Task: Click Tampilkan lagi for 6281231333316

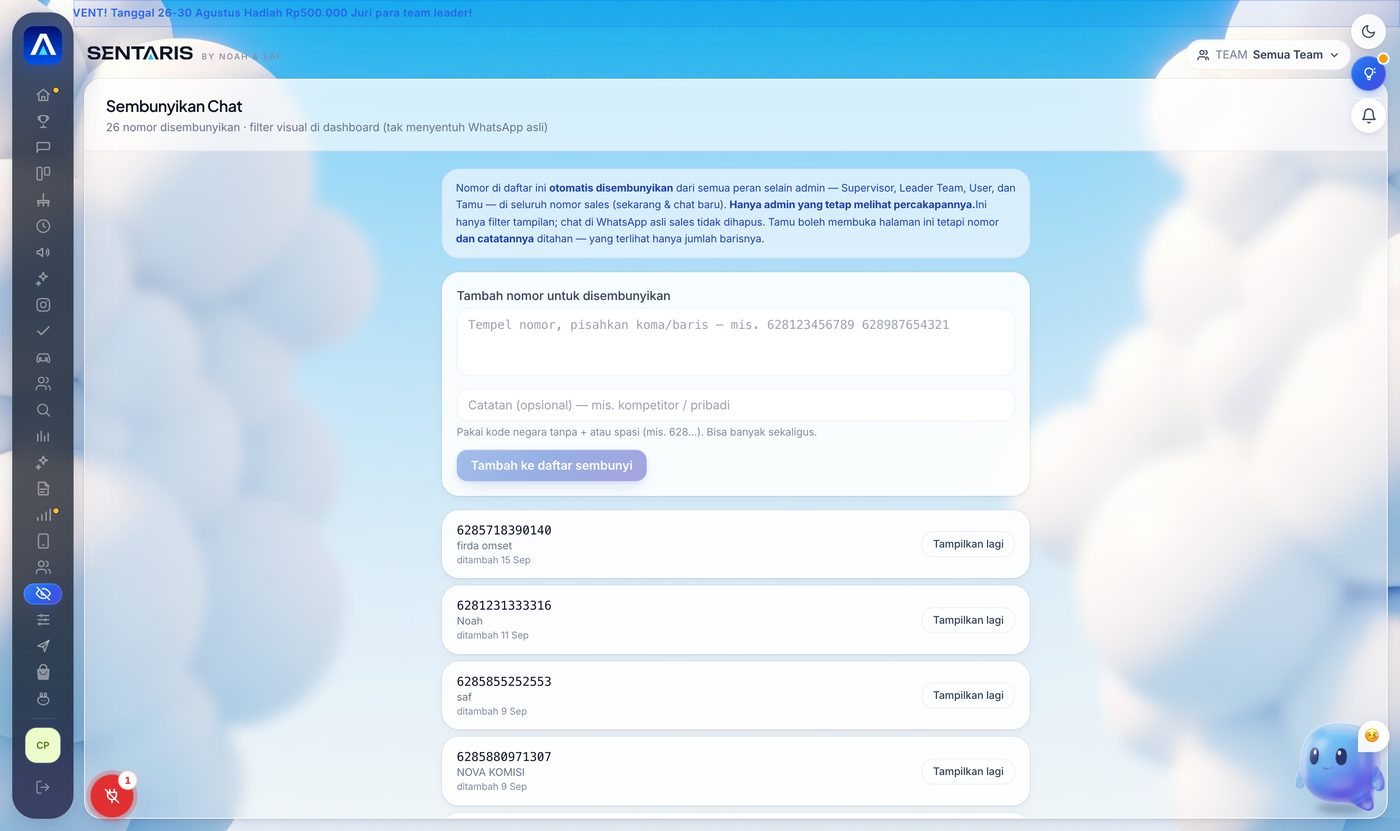Action: click(968, 620)
